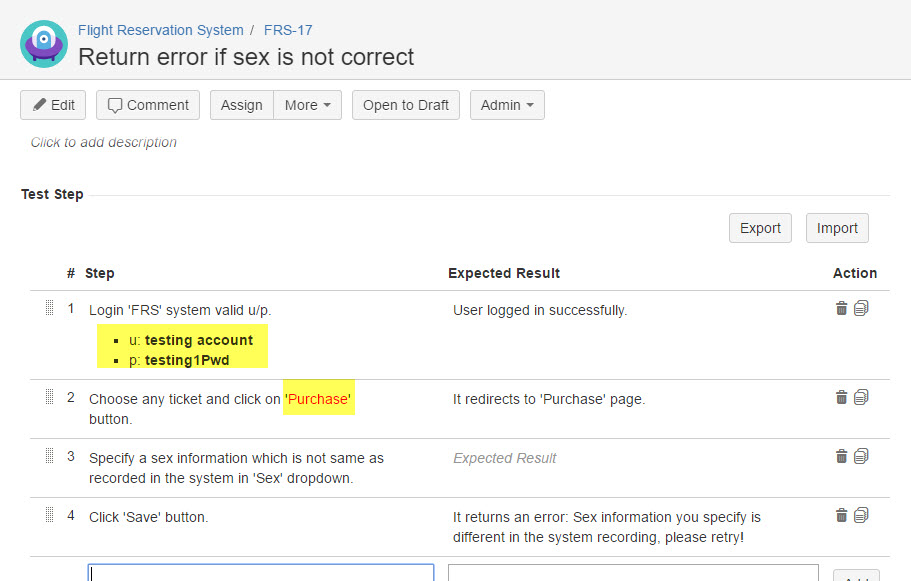Clone test step 1 with copy icon
Screen dimensions: 911x581
point(861,309)
